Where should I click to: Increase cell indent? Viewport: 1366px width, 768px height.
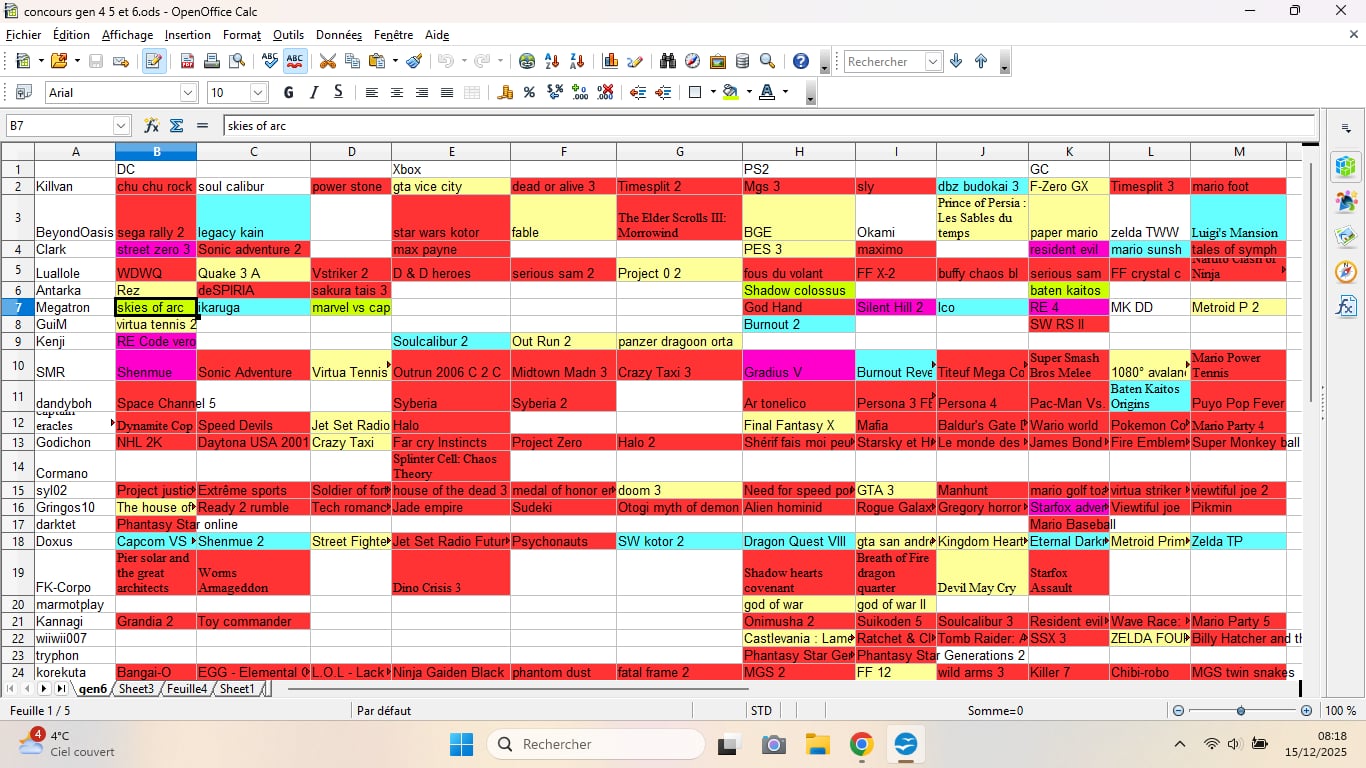coord(663,92)
